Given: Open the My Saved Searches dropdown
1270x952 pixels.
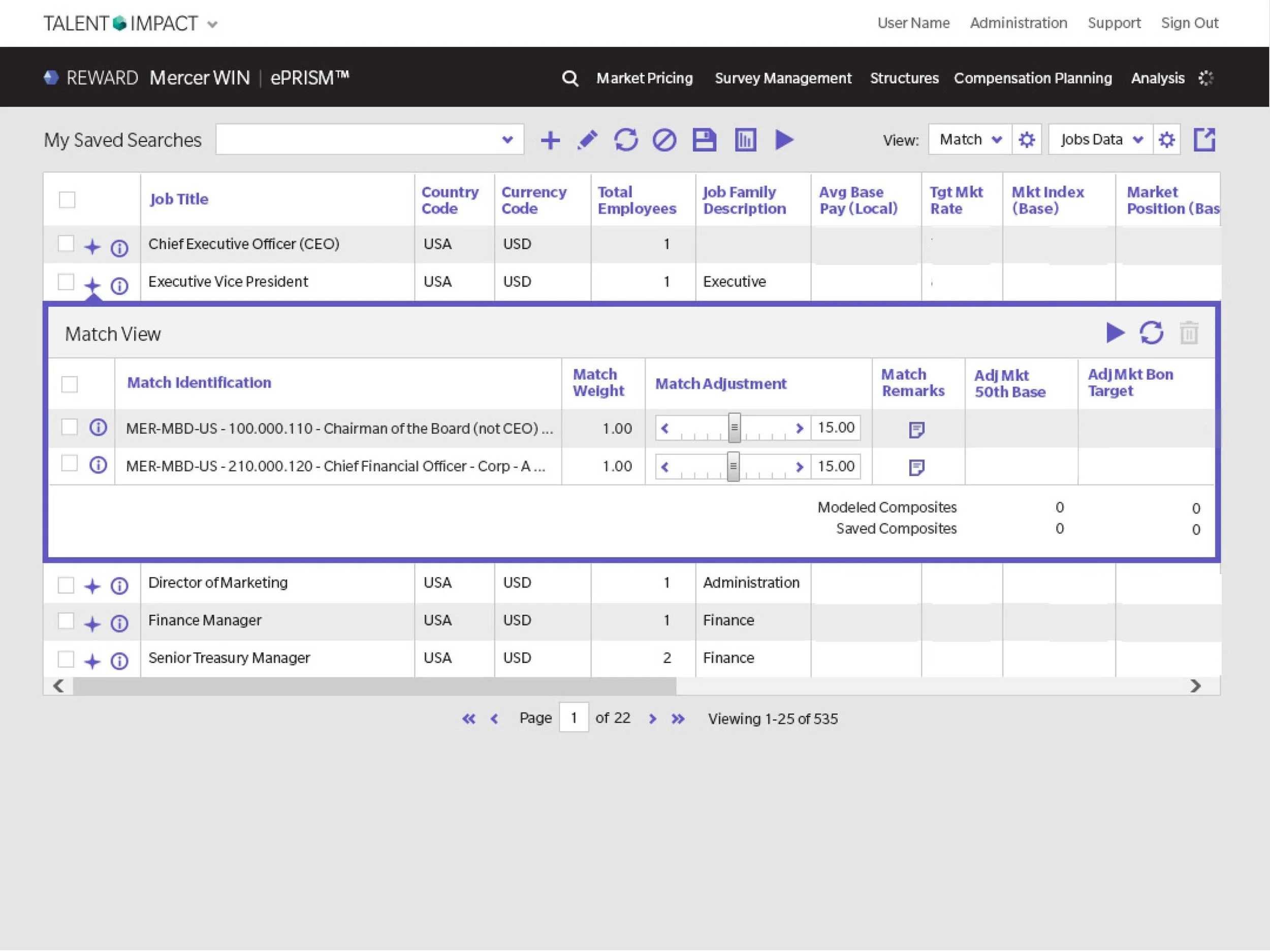Looking at the screenshot, I should click(369, 140).
